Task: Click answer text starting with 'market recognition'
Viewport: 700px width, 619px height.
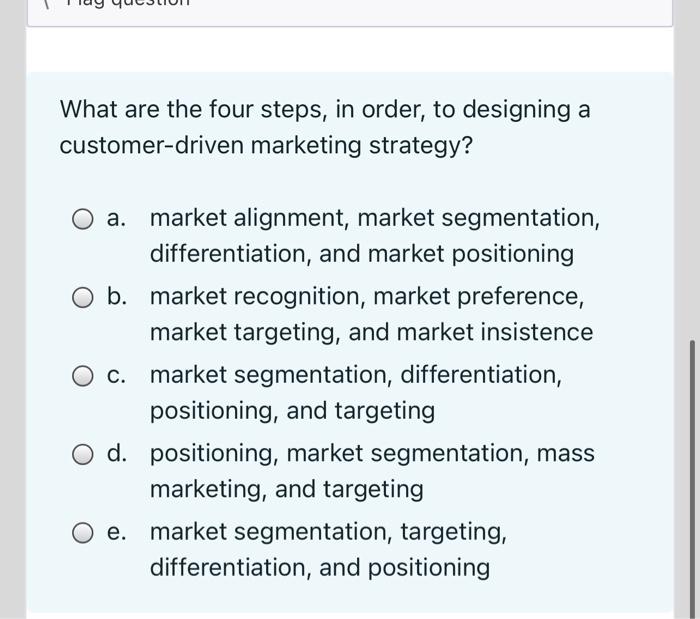Action: click(x=371, y=314)
